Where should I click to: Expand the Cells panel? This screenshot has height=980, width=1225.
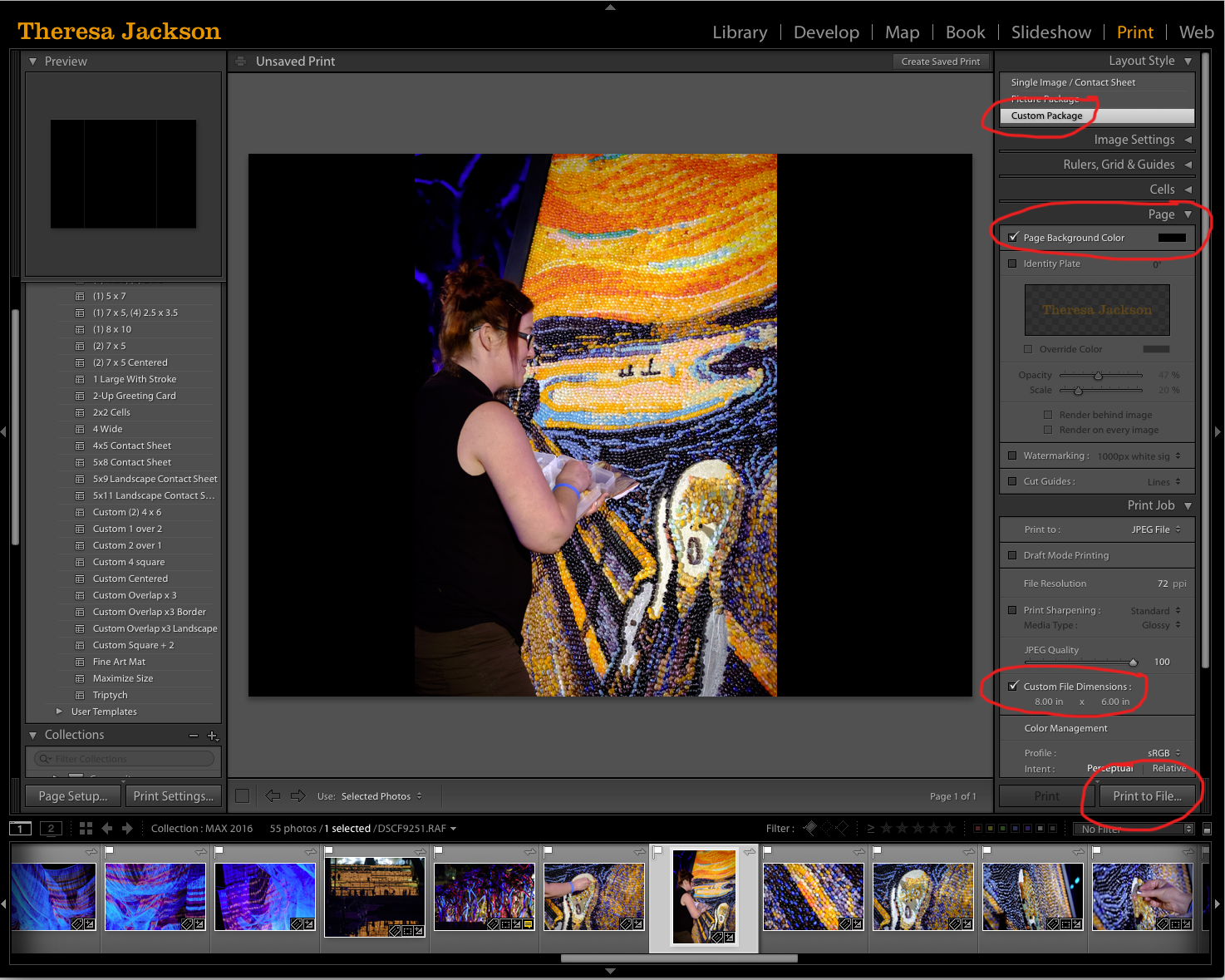[1188, 190]
